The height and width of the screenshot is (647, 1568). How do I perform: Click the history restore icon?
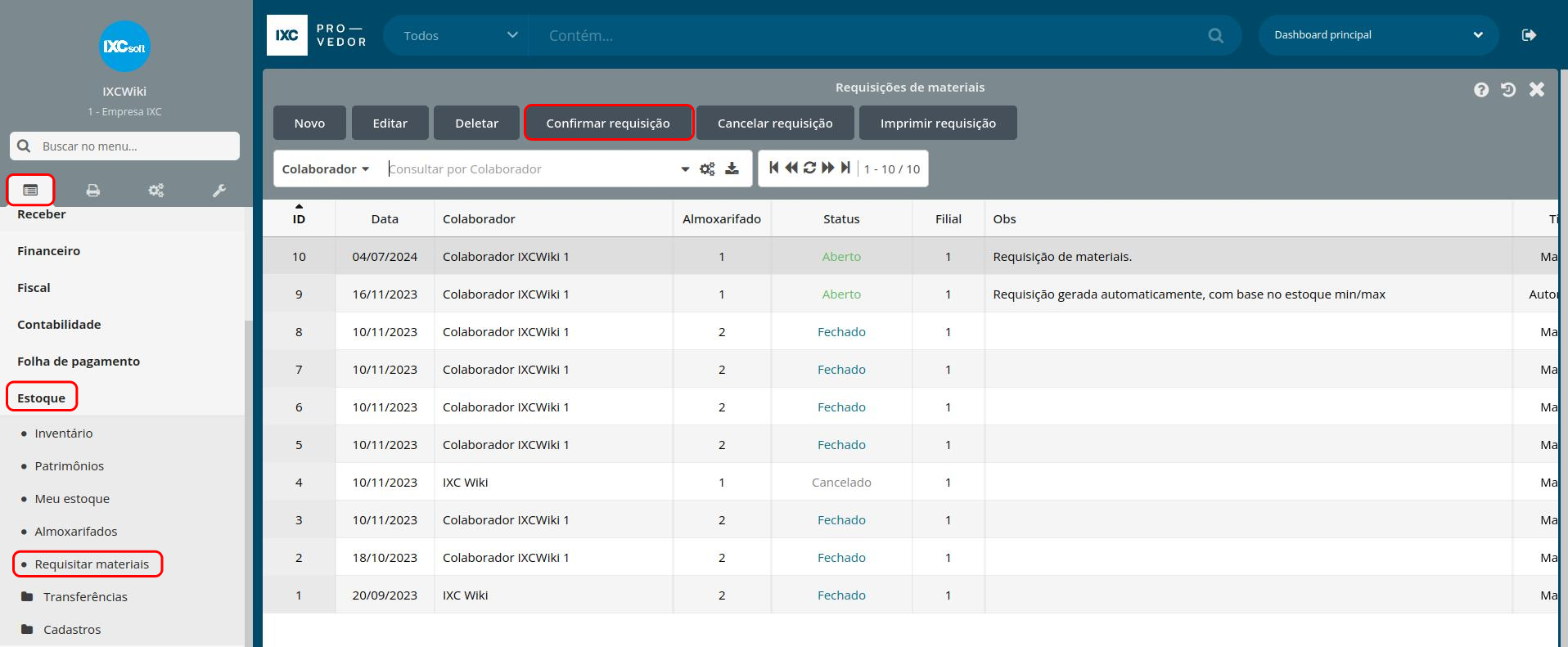click(x=1508, y=90)
